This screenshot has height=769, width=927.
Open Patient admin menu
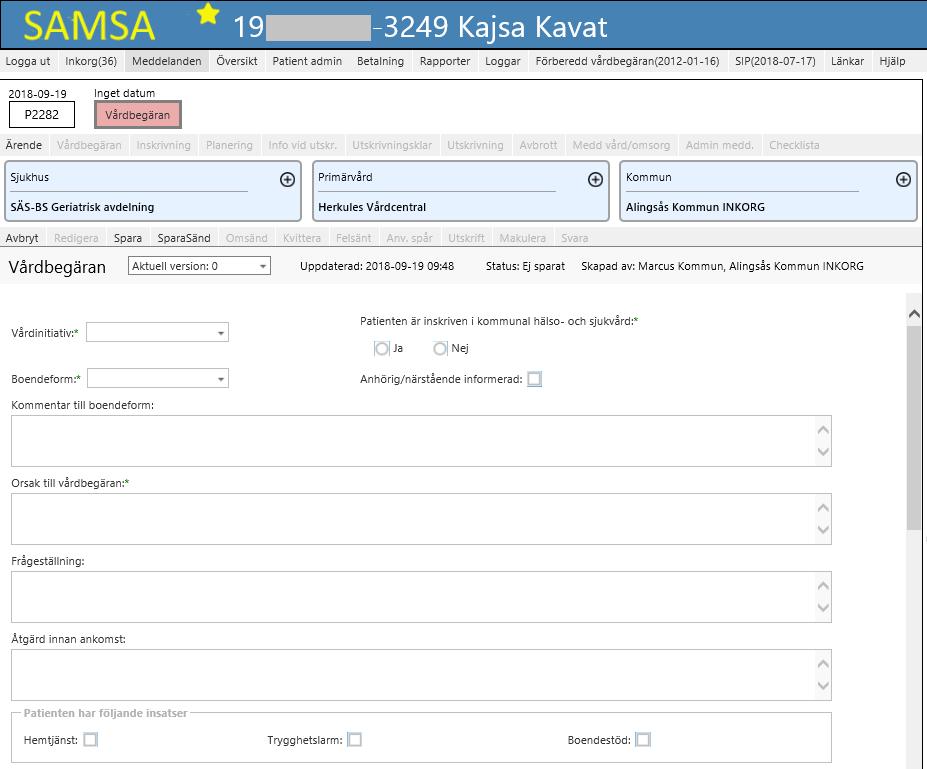click(307, 61)
